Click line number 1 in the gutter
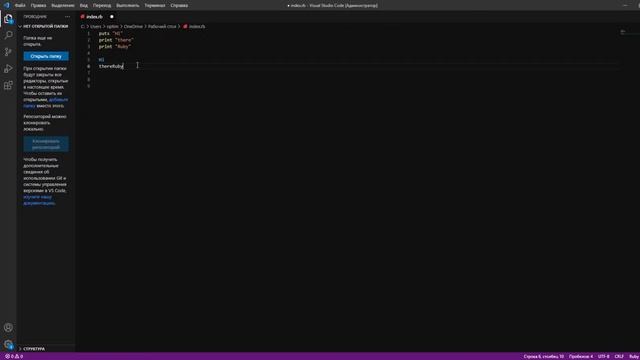The image size is (640, 360). [89, 33]
